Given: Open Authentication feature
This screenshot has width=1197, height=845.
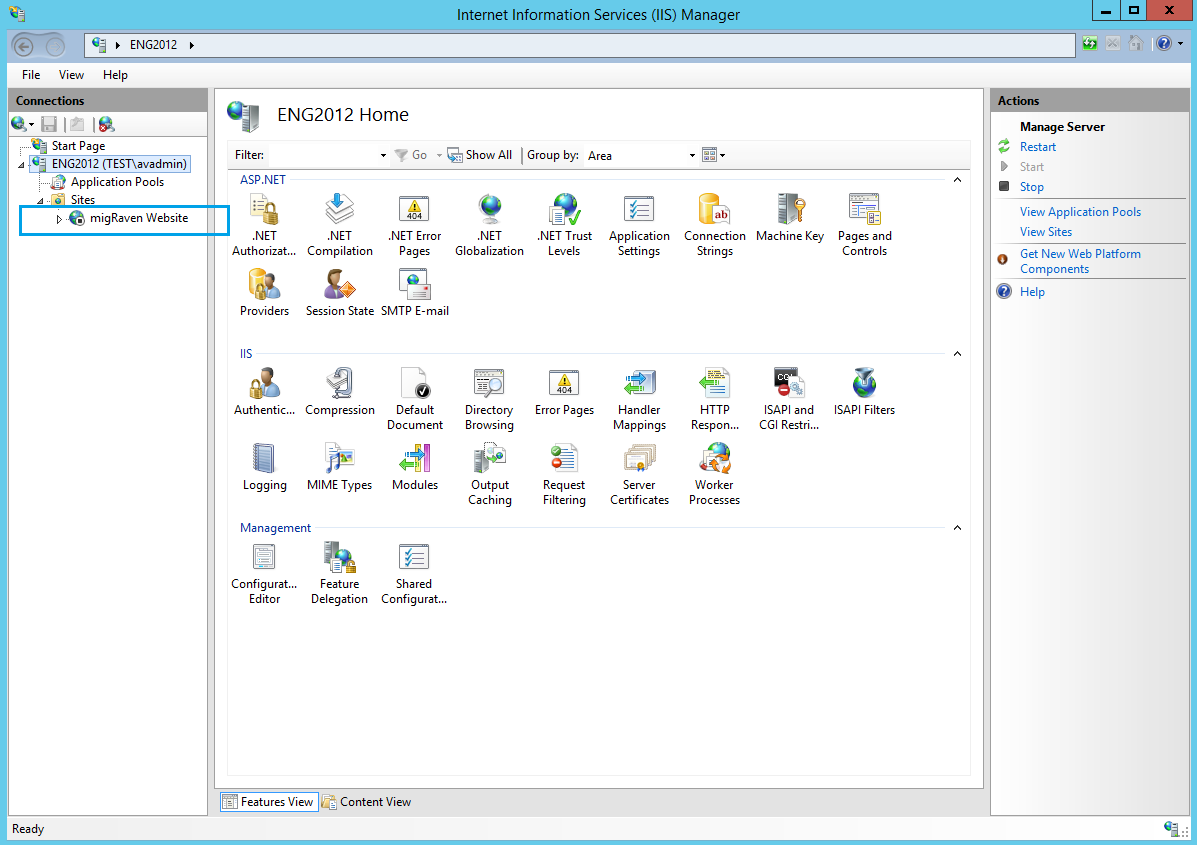Looking at the screenshot, I should pyautogui.click(x=264, y=392).
